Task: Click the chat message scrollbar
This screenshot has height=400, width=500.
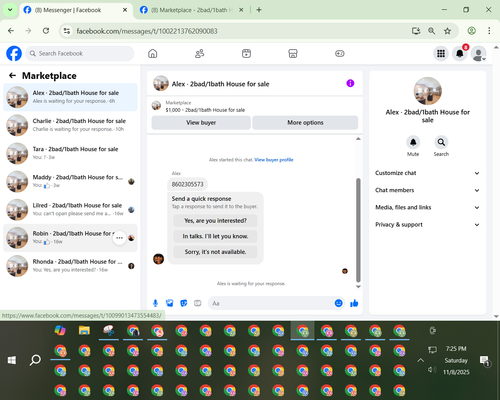Action: point(358,230)
